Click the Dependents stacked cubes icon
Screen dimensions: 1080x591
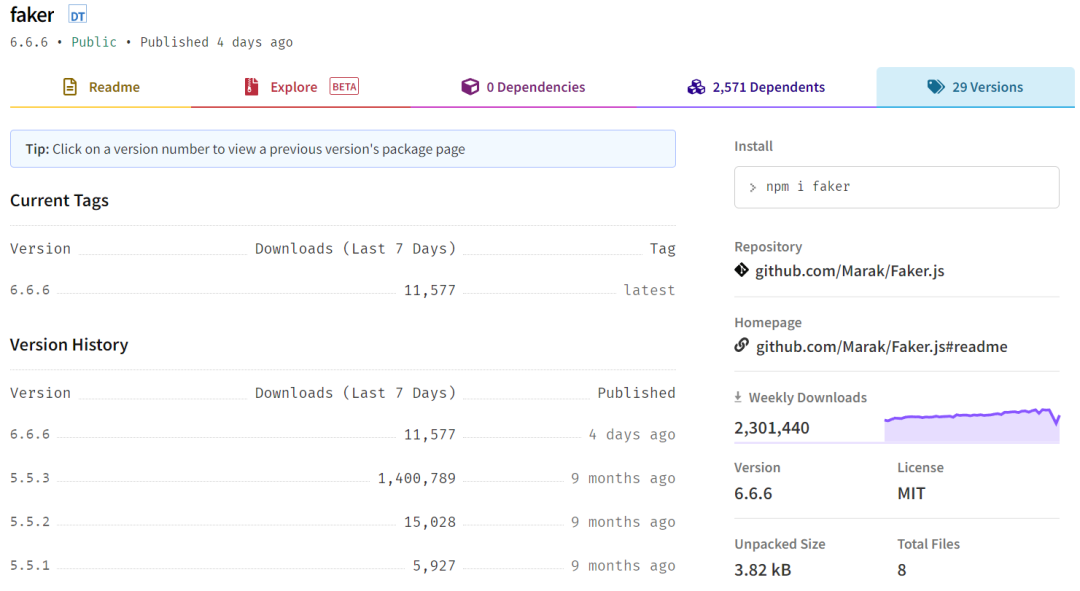pos(696,87)
